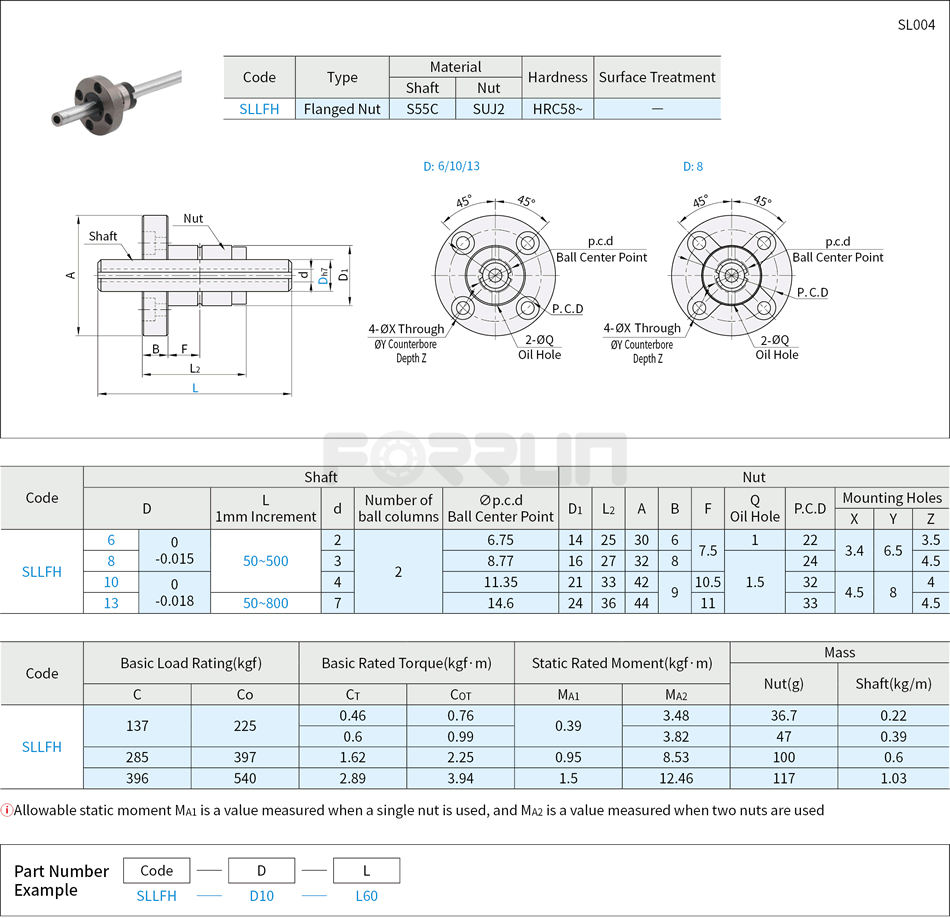Click the SUJ2 nut material cell

point(488,109)
